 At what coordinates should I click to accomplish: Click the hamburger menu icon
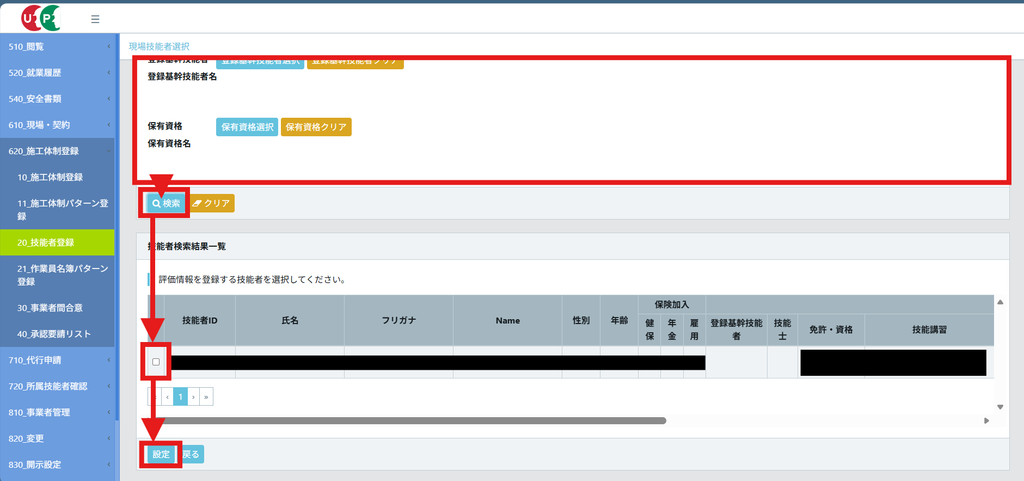click(95, 19)
